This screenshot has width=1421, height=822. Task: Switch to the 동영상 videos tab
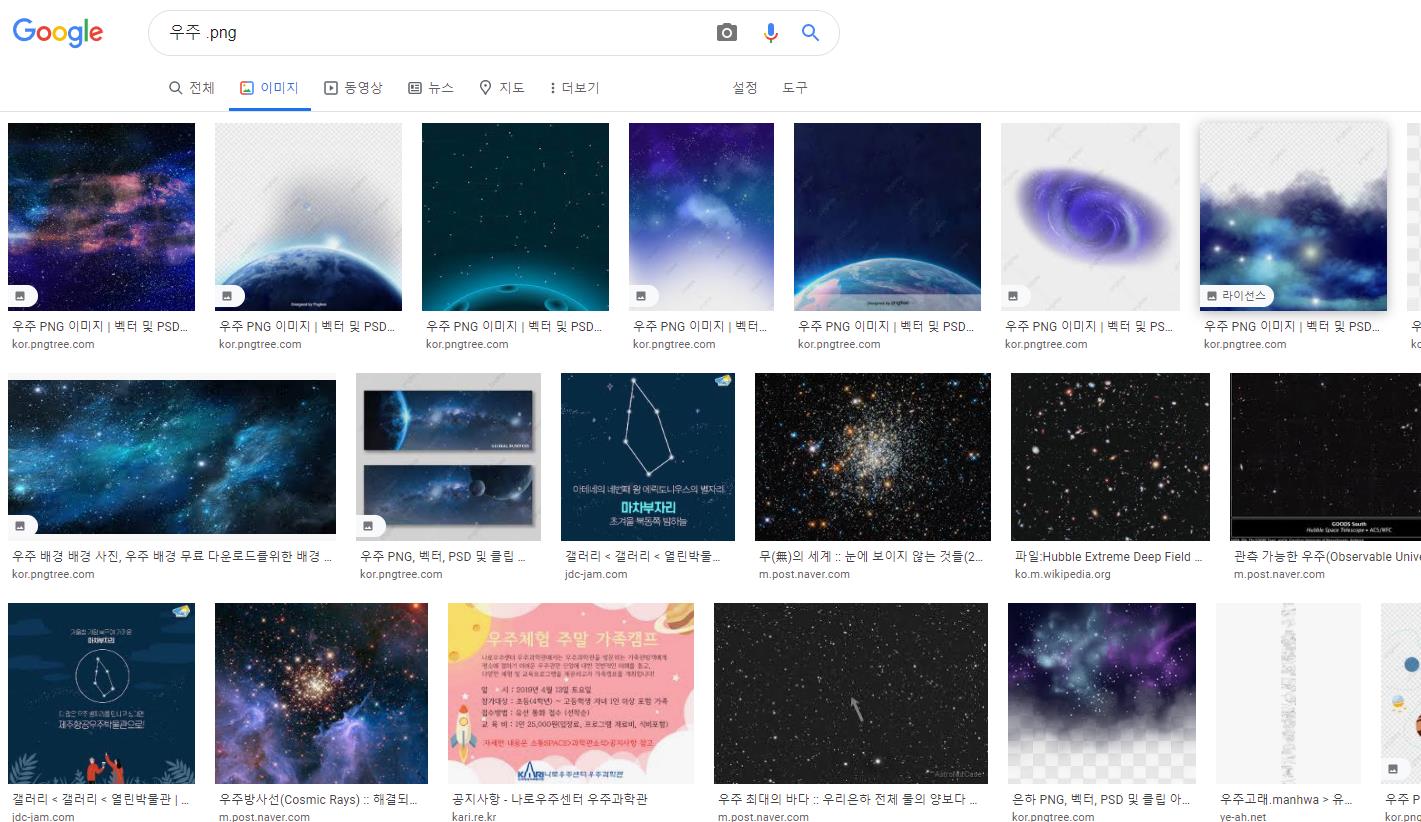pyautogui.click(x=353, y=88)
